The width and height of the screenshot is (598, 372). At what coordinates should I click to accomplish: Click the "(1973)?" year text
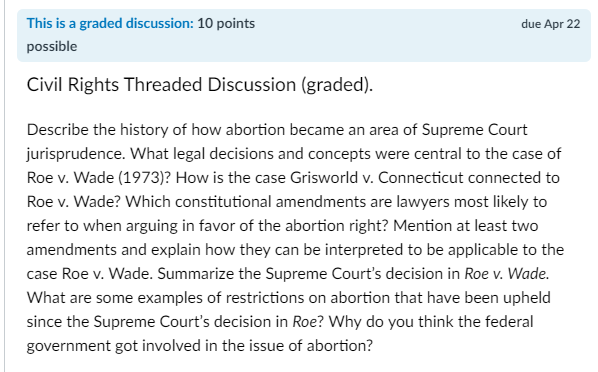[145, 178]
